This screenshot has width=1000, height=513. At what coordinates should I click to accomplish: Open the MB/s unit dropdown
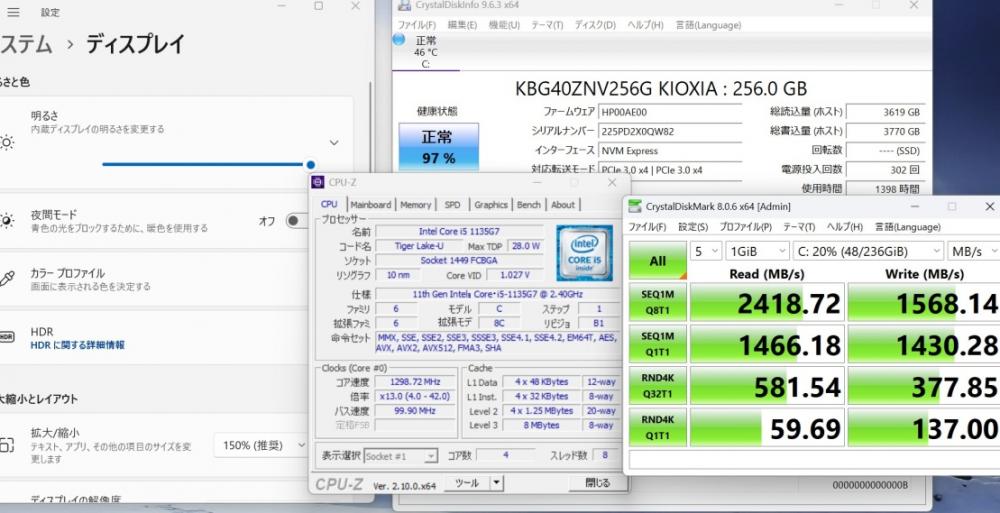pyautogui.click(x=973, y=251)
